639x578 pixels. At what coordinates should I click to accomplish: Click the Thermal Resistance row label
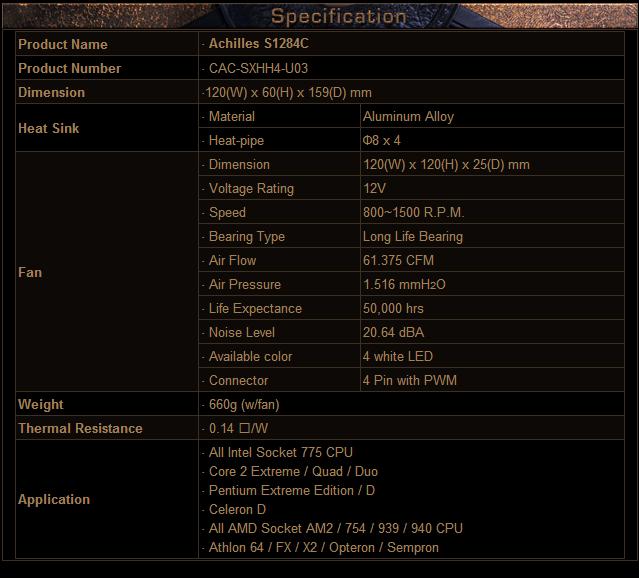coord(80,428)
